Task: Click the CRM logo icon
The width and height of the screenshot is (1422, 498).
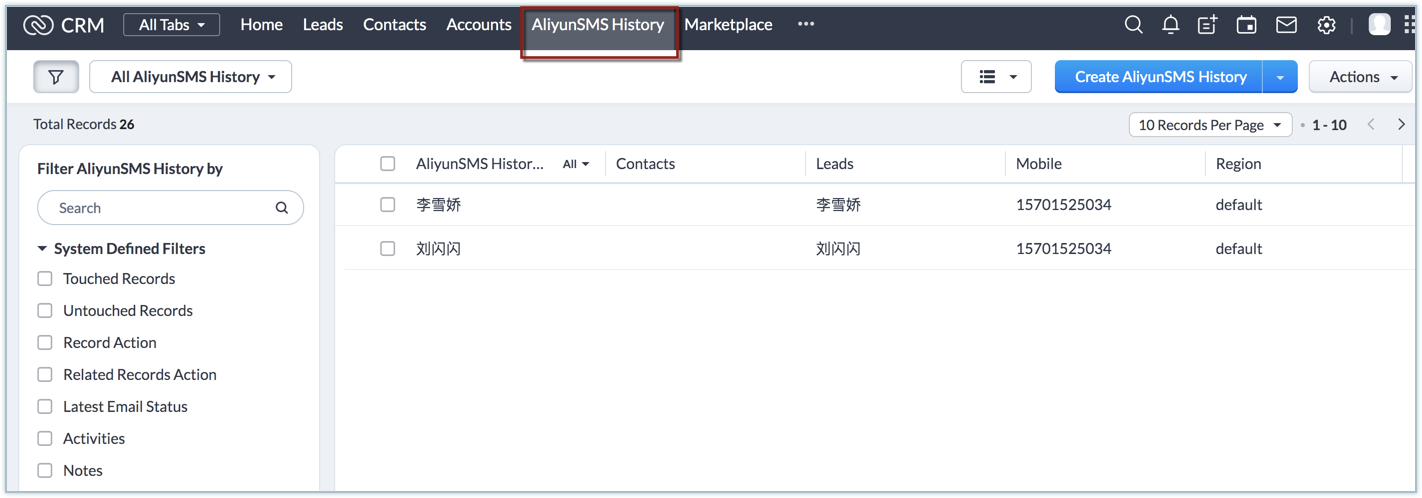Action: pyautogui.click(x=38, y=25)
